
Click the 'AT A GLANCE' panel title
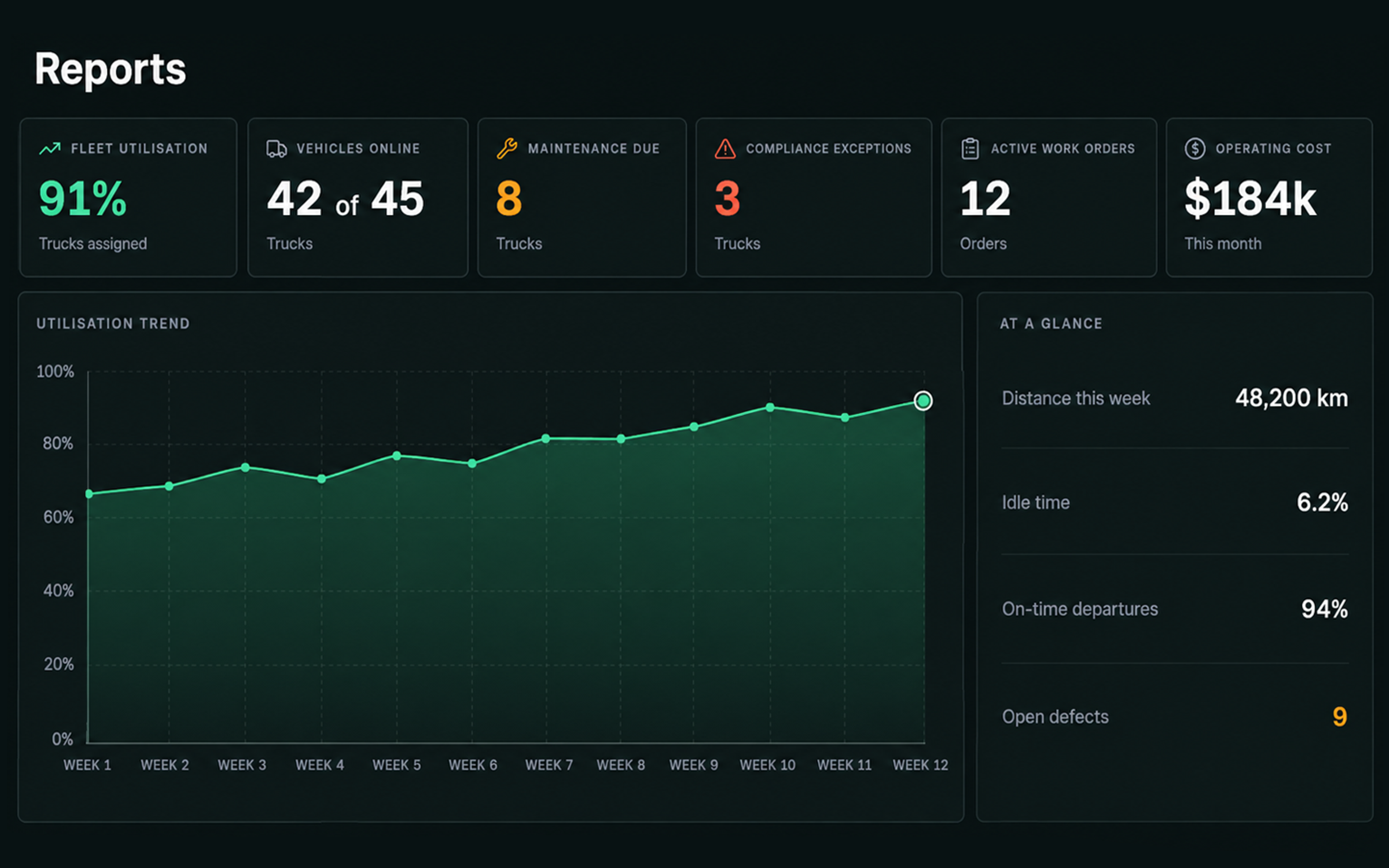1051,324
